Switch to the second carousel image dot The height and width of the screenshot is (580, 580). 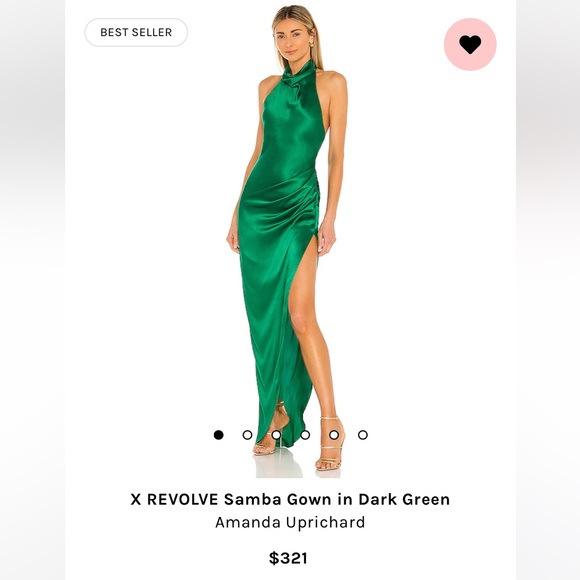(x=247, y=435)
